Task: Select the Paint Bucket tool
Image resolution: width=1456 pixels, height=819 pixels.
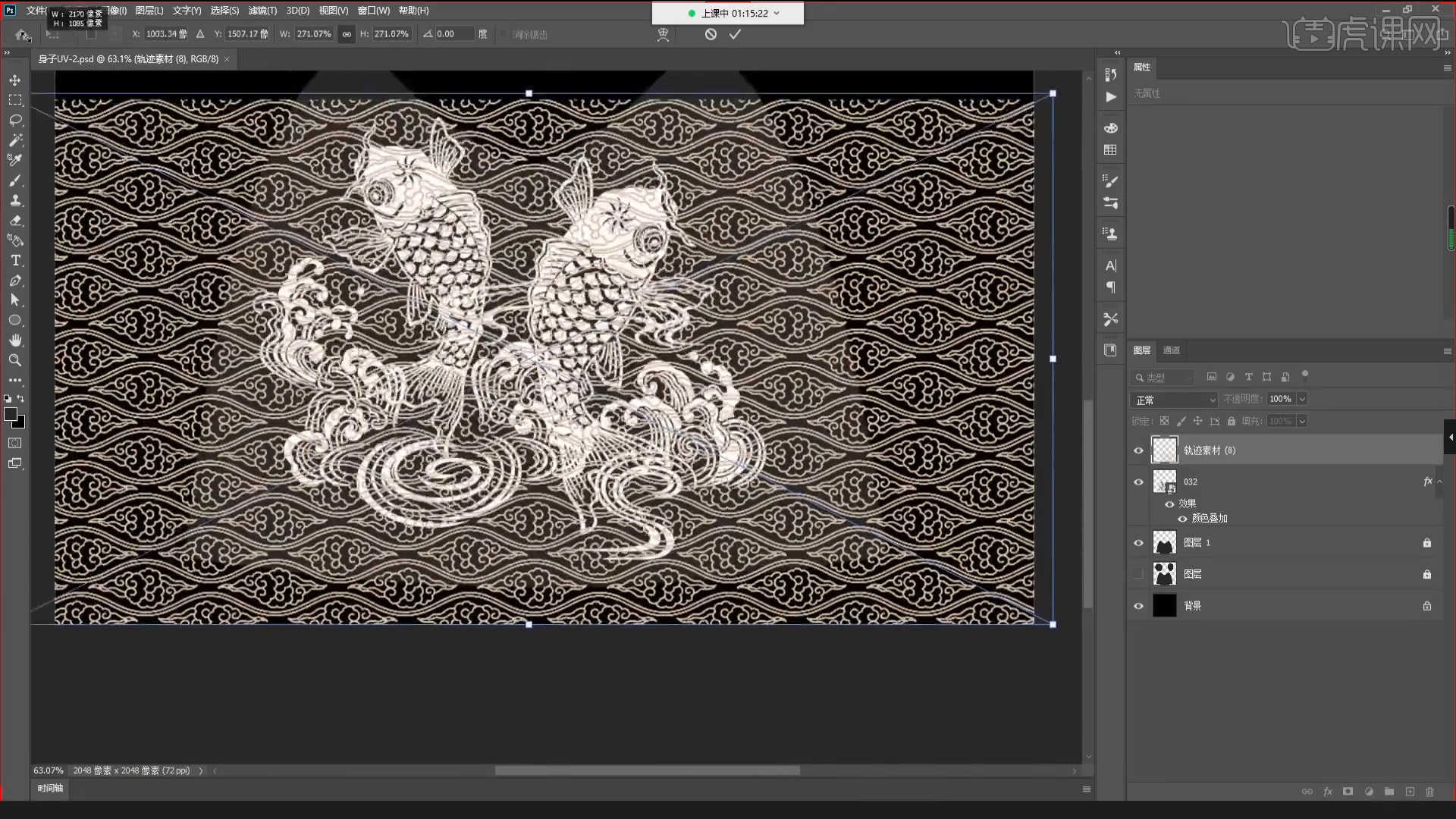Action: pos(15,240)
